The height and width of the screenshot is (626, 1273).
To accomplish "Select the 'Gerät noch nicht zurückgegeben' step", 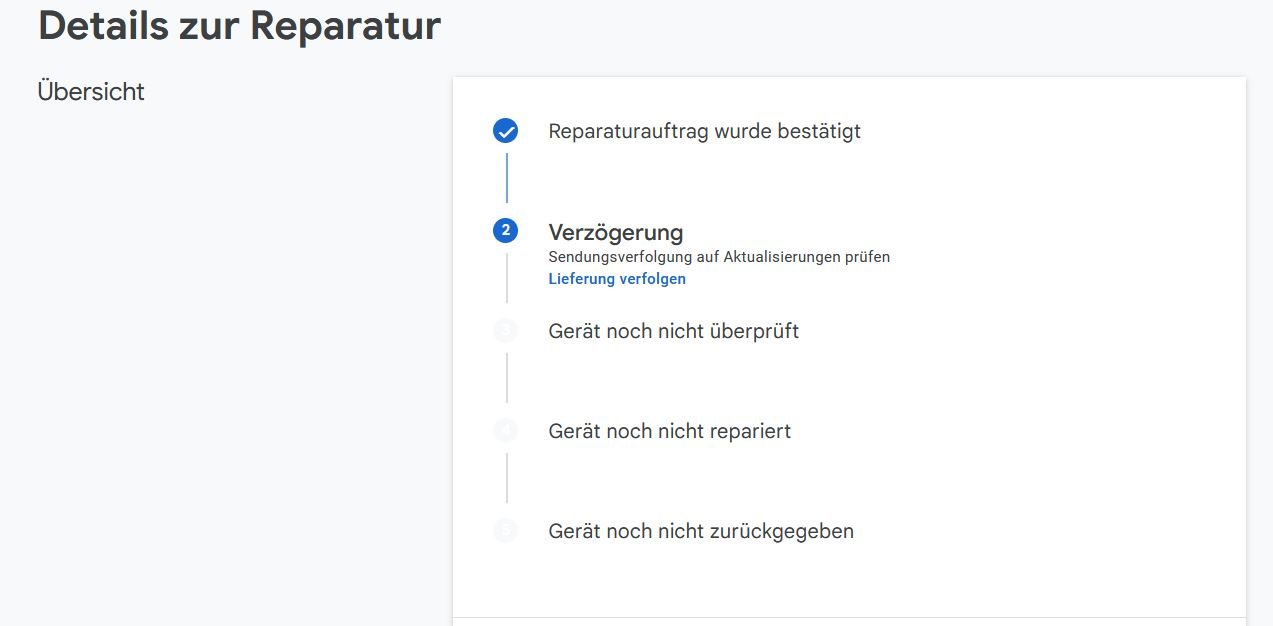I will [x=700, y=531].
